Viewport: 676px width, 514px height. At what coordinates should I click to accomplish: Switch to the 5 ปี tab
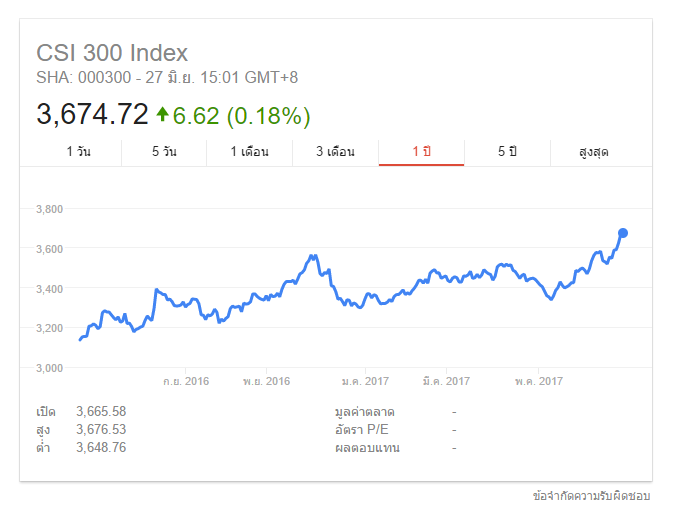(507, 152)
